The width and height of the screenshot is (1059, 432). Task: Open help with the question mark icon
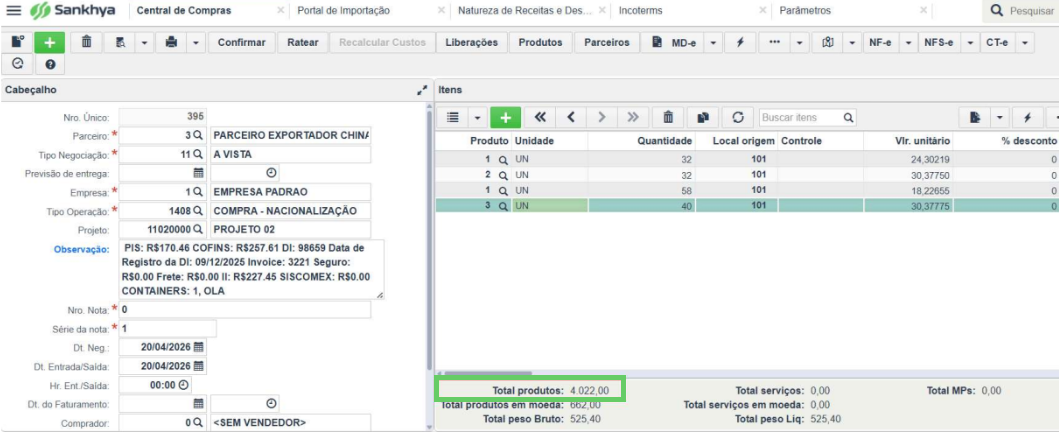click(x=49, y=65)
